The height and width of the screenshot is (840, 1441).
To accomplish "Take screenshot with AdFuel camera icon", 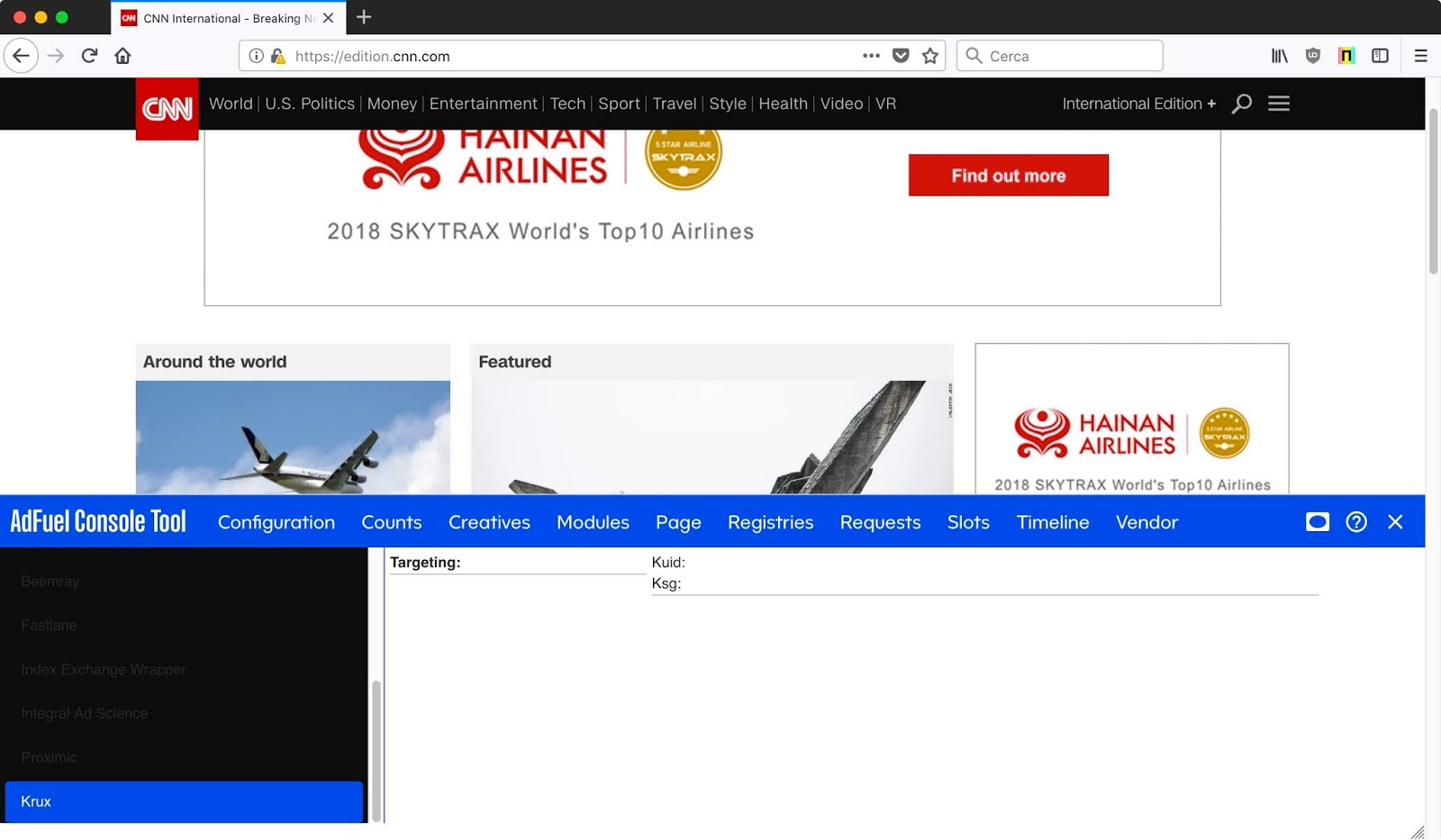I will coord(1318,522).
